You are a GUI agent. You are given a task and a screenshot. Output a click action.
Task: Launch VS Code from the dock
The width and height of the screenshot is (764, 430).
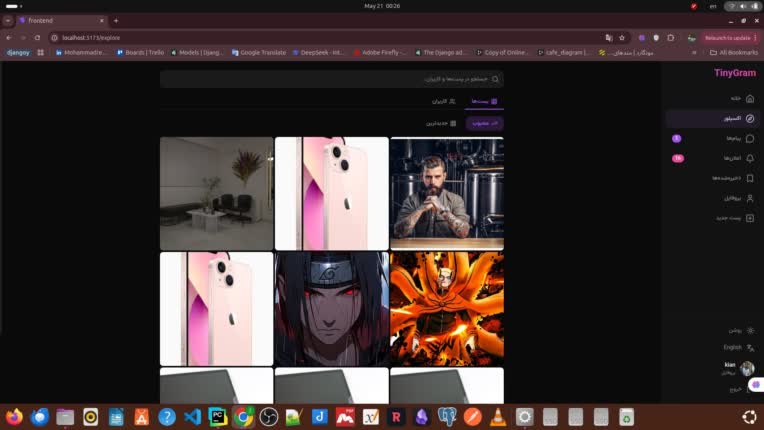192,417
